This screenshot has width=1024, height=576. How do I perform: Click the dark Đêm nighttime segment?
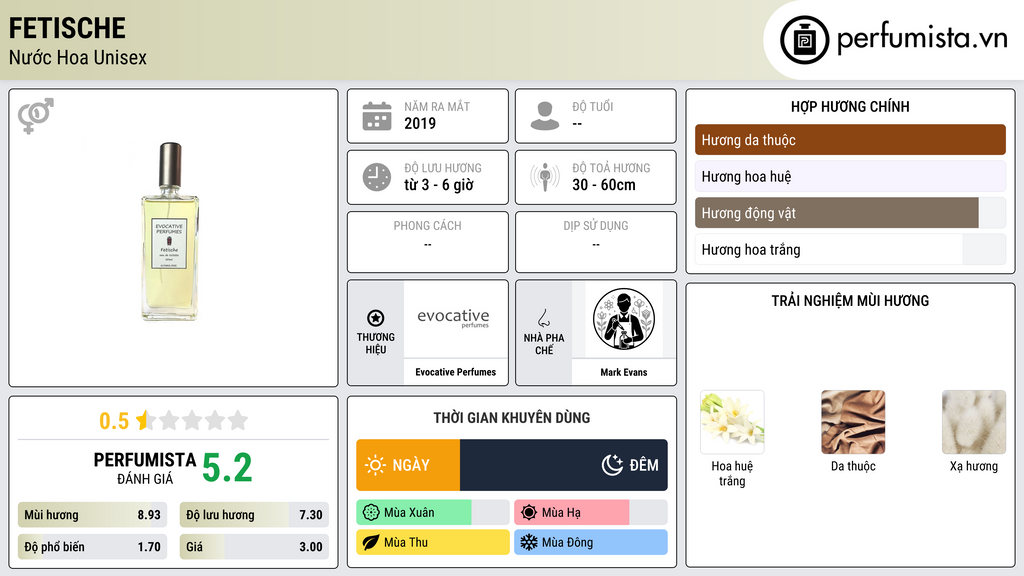click(564, 465)
